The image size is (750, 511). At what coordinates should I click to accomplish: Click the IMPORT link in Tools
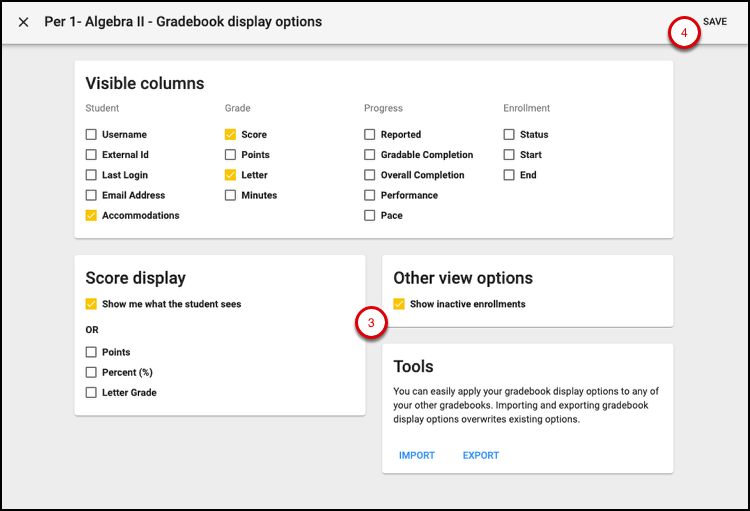416,456
